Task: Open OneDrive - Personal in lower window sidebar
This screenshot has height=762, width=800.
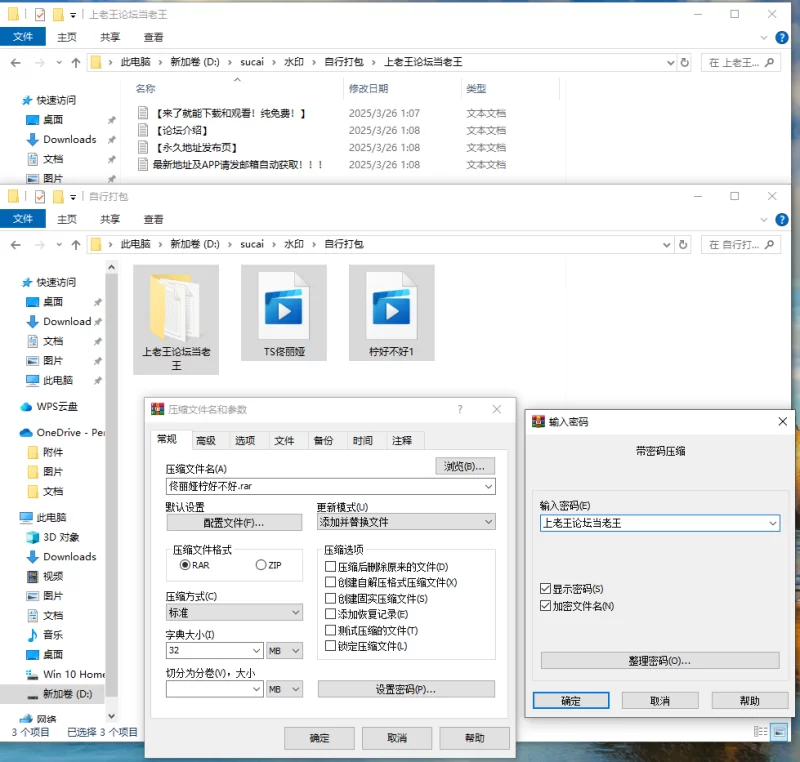Action: pyautogui.click(x=62, y=433)
